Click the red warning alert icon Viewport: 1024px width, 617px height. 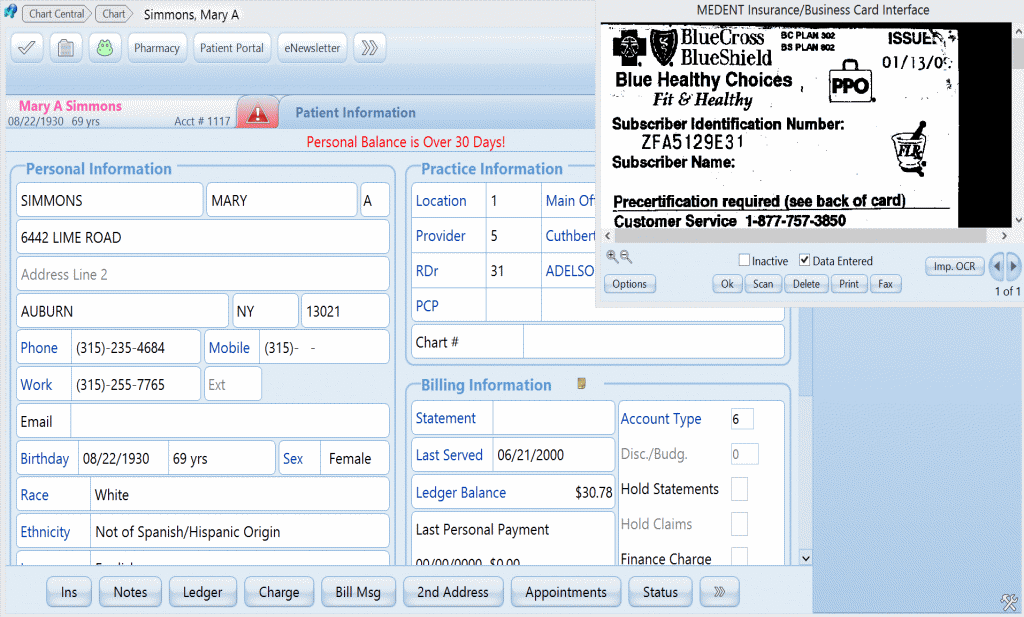click(x=257, y=114)
